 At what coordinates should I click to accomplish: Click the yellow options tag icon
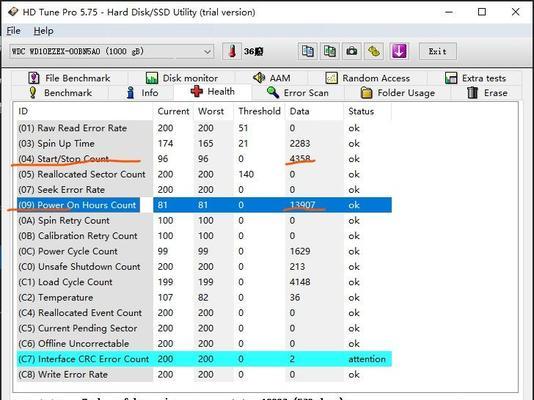(374, 51)
